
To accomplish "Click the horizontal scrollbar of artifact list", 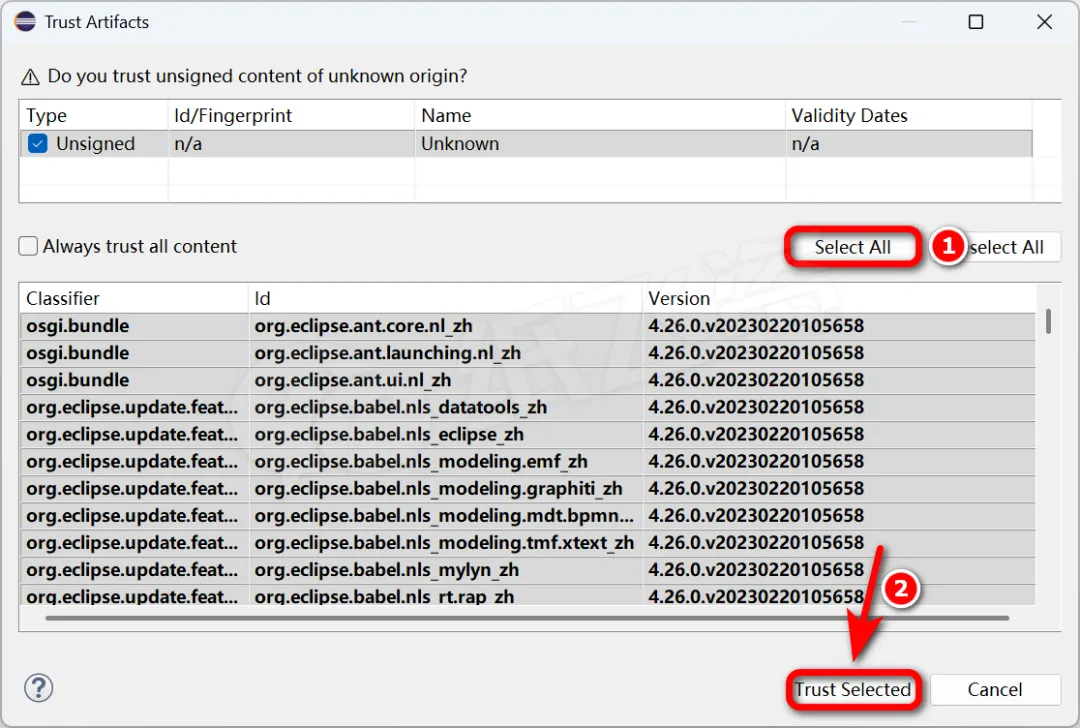I will [527, 618].
